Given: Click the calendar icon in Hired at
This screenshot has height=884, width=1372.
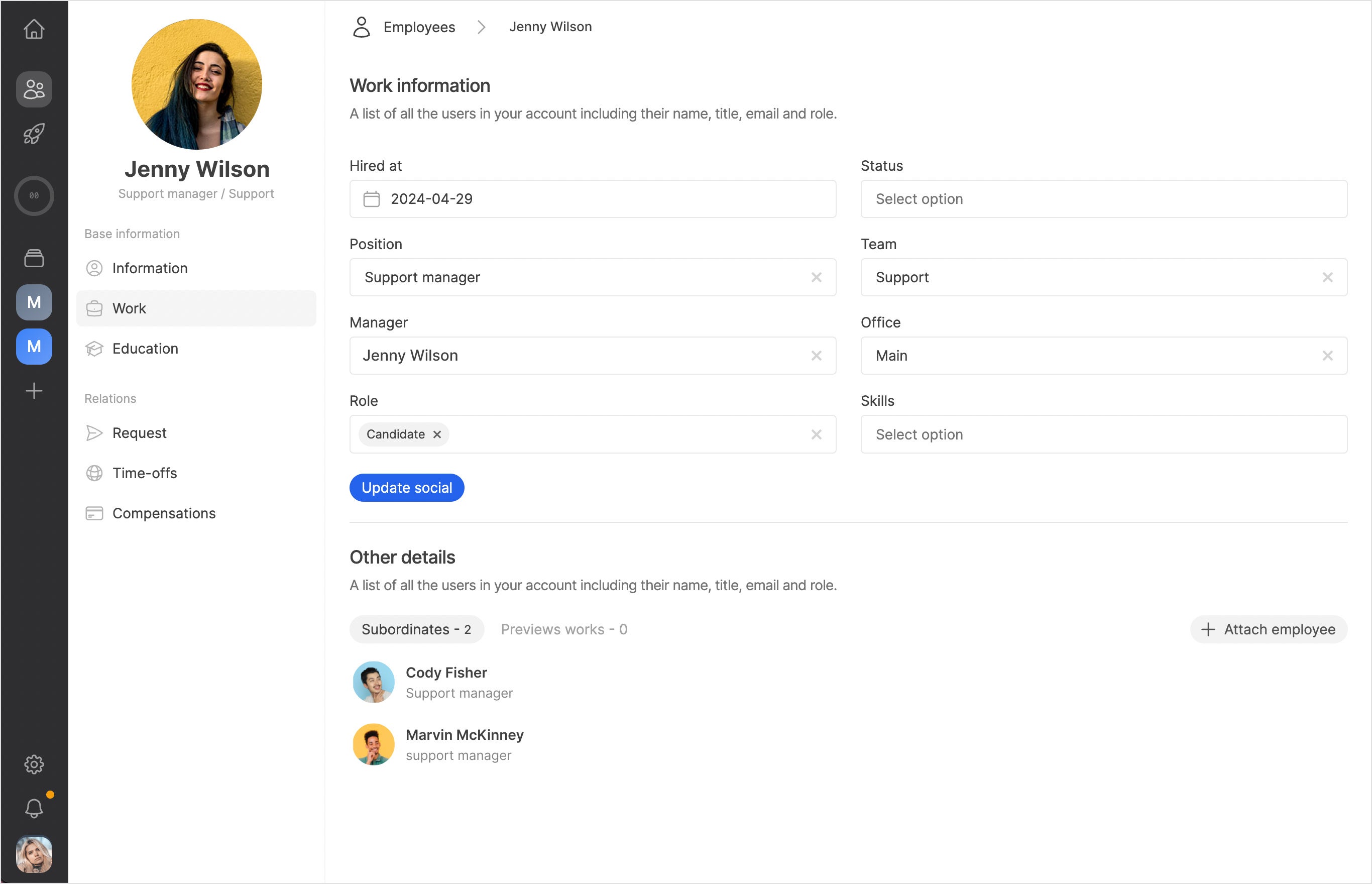Looking at the screenshot, I should [371, 199].
